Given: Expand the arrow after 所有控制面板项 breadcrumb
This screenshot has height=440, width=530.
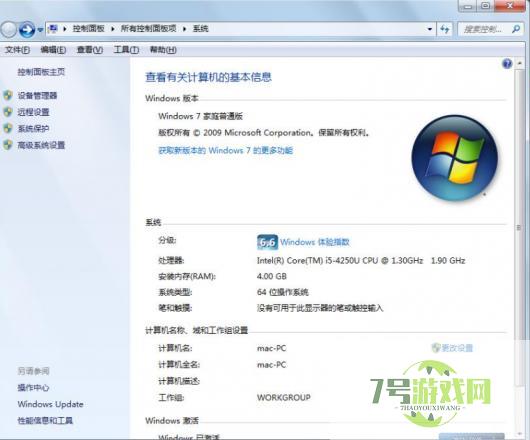Looking at the screenshot, I should point(185,29).
